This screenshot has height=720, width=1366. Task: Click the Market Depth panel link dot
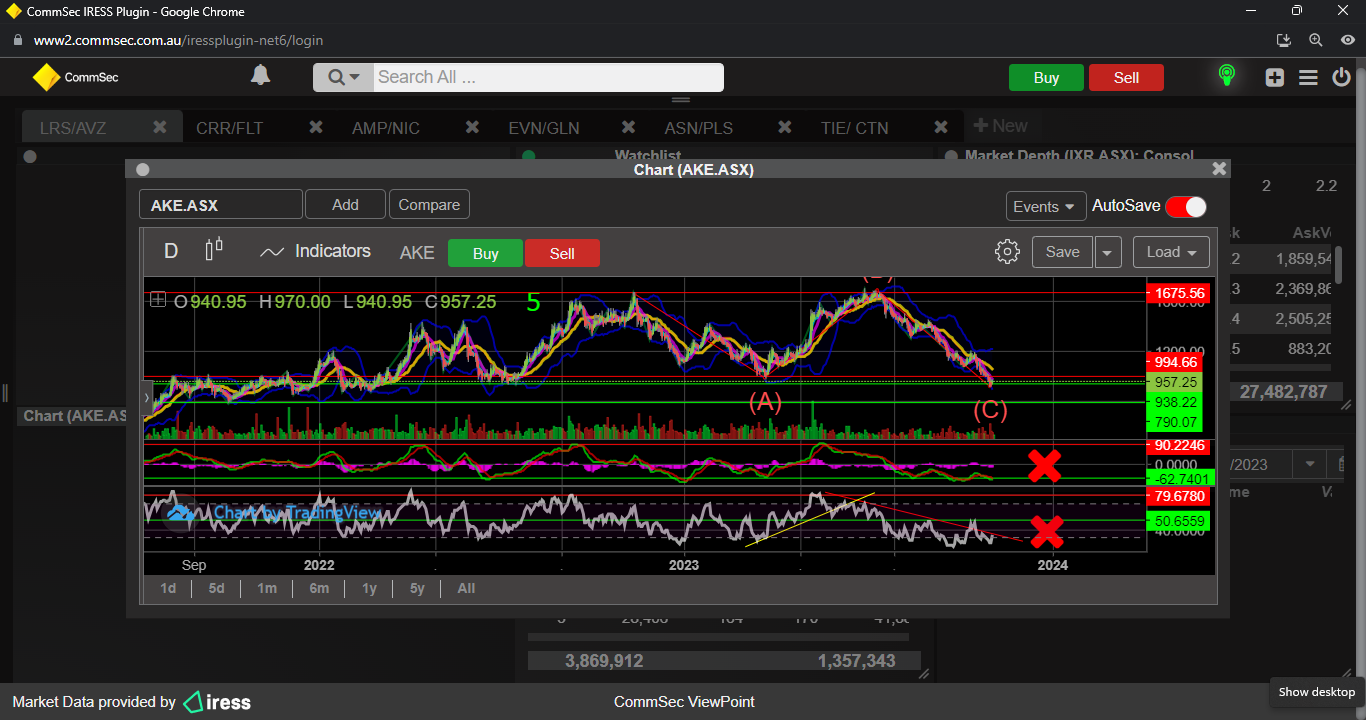click(x=949, y=156)
